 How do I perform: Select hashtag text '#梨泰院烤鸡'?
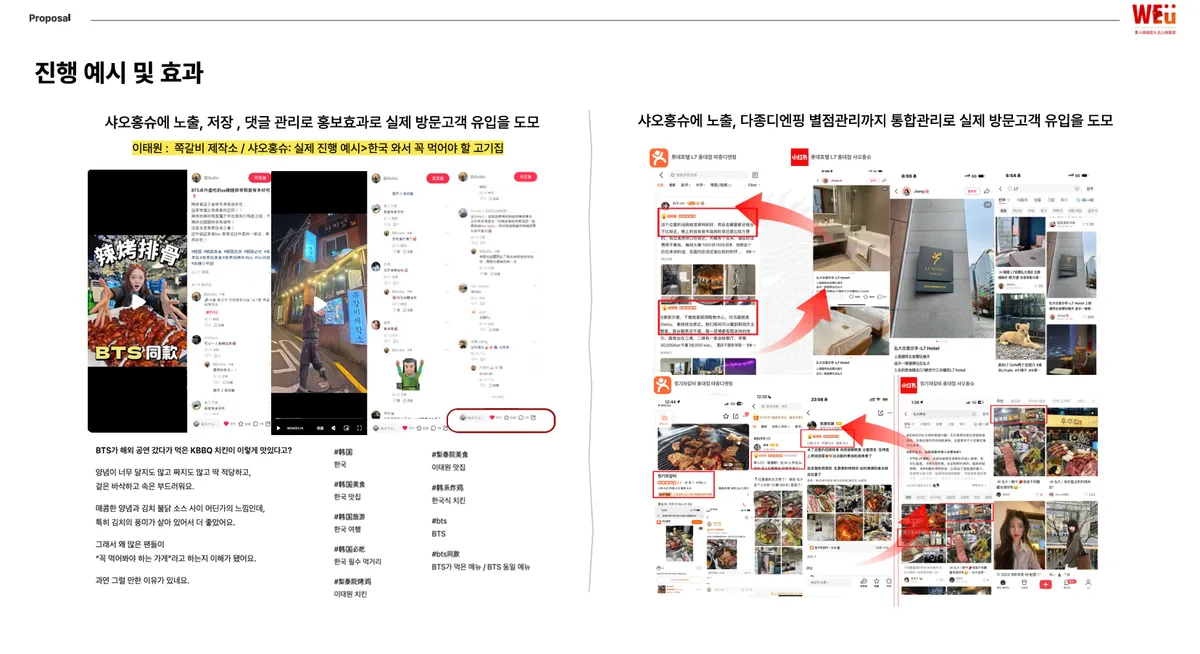tap(352, 581)
